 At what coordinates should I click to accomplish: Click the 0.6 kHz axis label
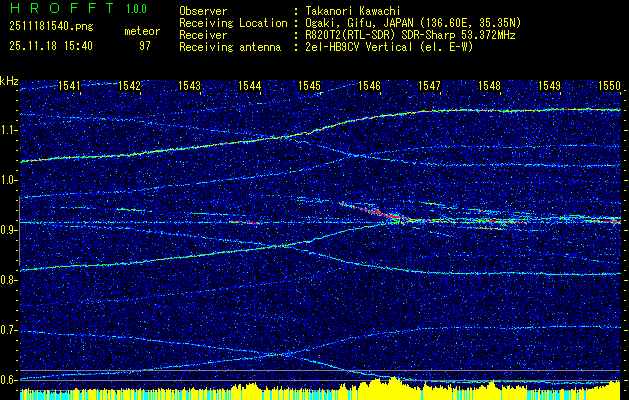coord(9,380)
